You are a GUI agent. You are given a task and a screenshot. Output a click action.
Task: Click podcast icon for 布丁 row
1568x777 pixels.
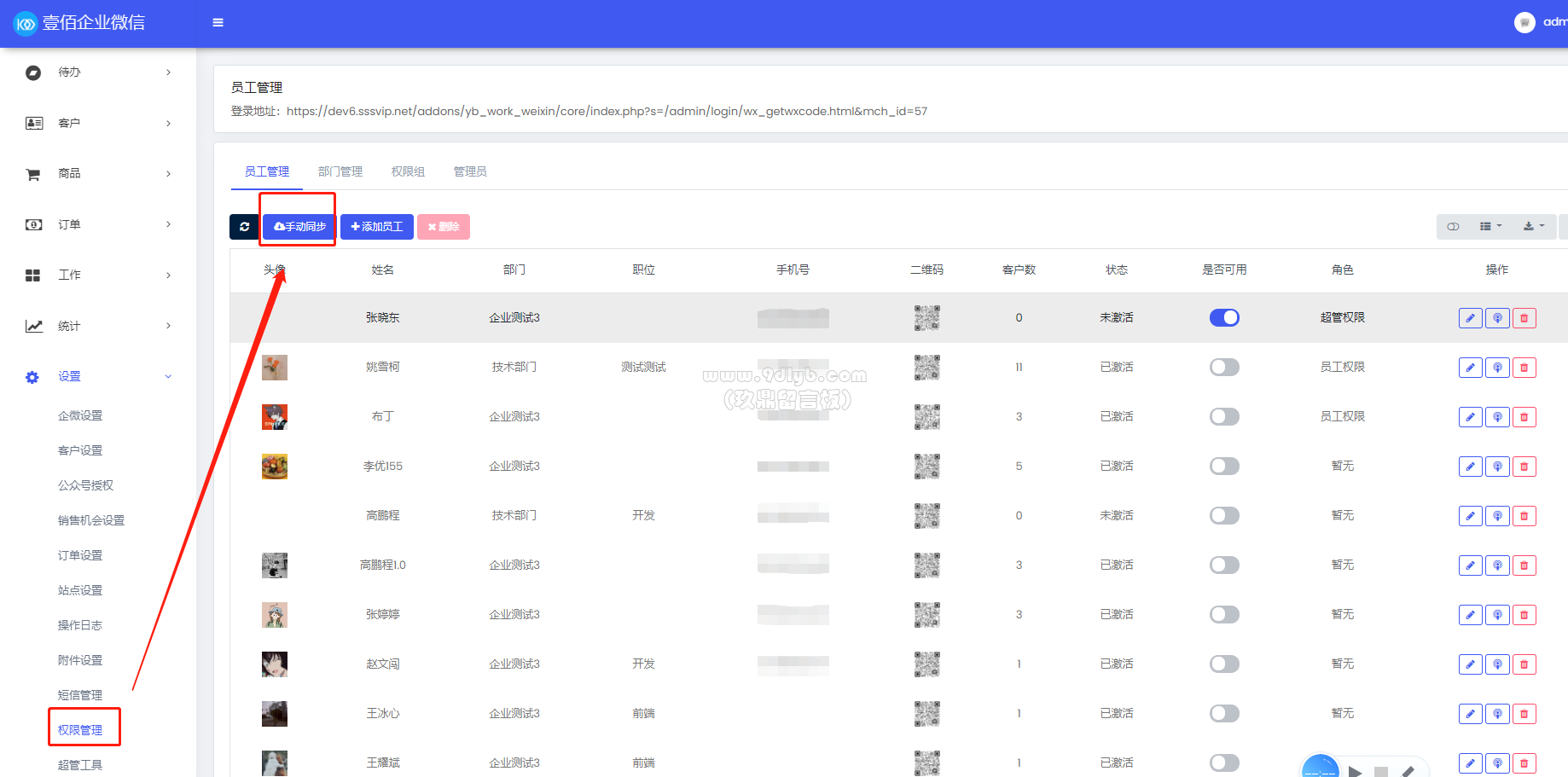tap(1497, 417)
